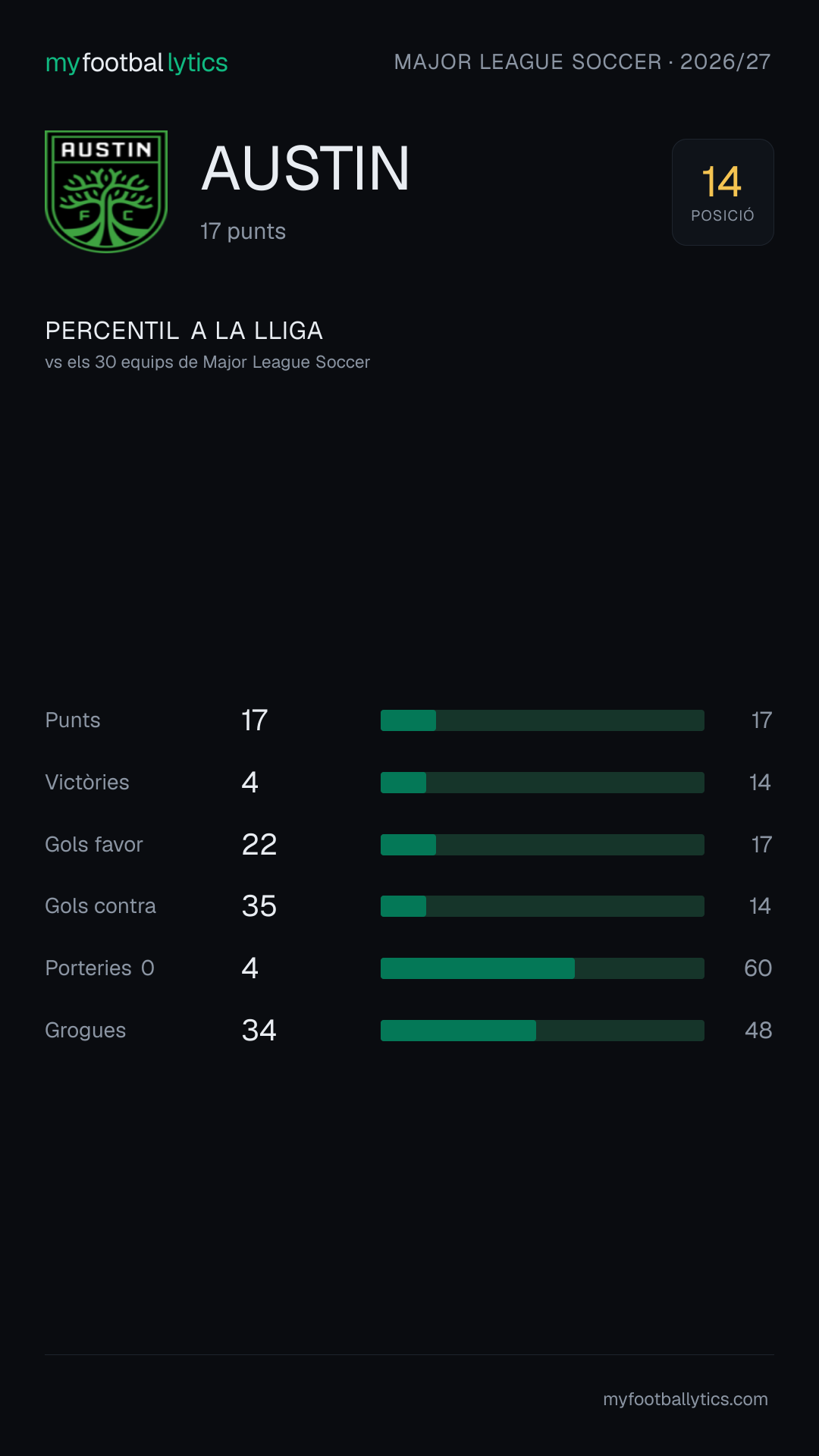Screen dimensions: 819x1456
Task: Click the Gols favor value 22
Action: (x=259, y=845)
